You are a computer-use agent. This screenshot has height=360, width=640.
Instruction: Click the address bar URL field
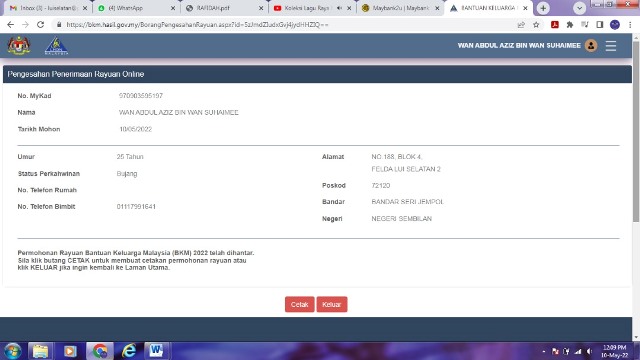coord(286,25)
